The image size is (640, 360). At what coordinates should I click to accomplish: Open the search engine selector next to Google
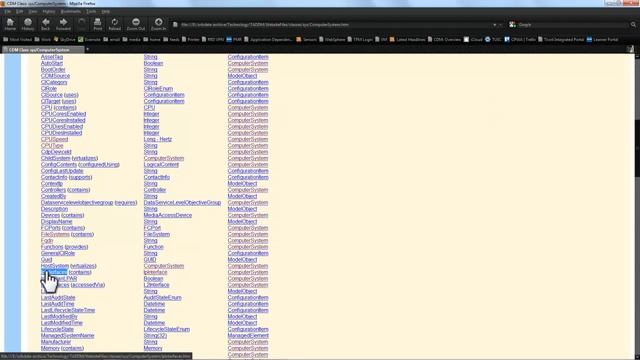pos(512,25)
